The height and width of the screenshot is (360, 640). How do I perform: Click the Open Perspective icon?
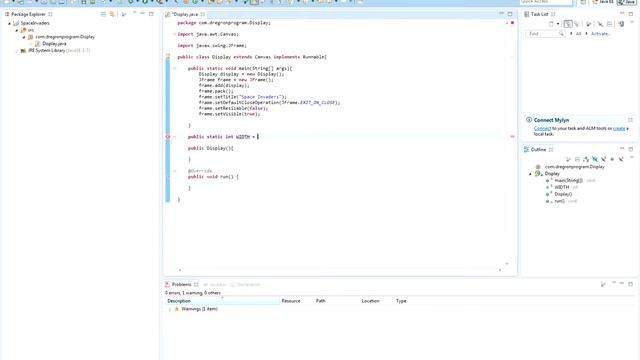(583, 2)
